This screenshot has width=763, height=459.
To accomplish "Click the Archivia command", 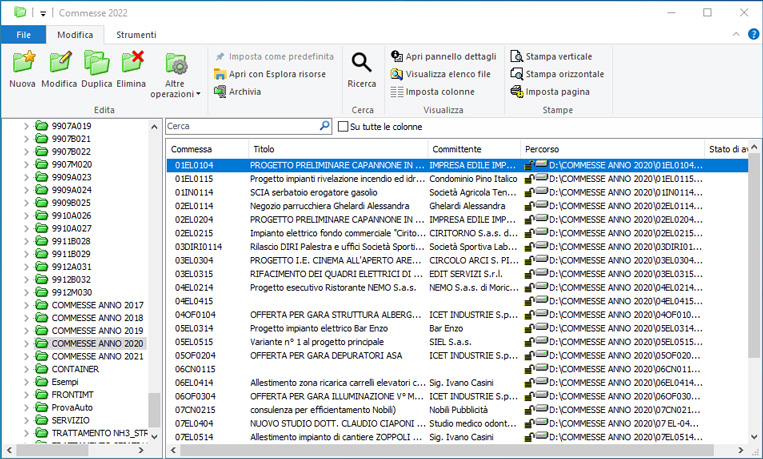I will point(237,92).
